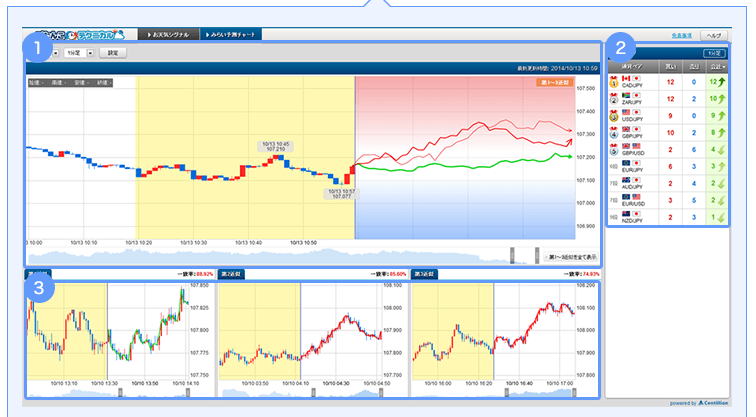This screenshot has height=417, width=756.
Task: Click the main chart range slider handle
Action: coord(513,256)
